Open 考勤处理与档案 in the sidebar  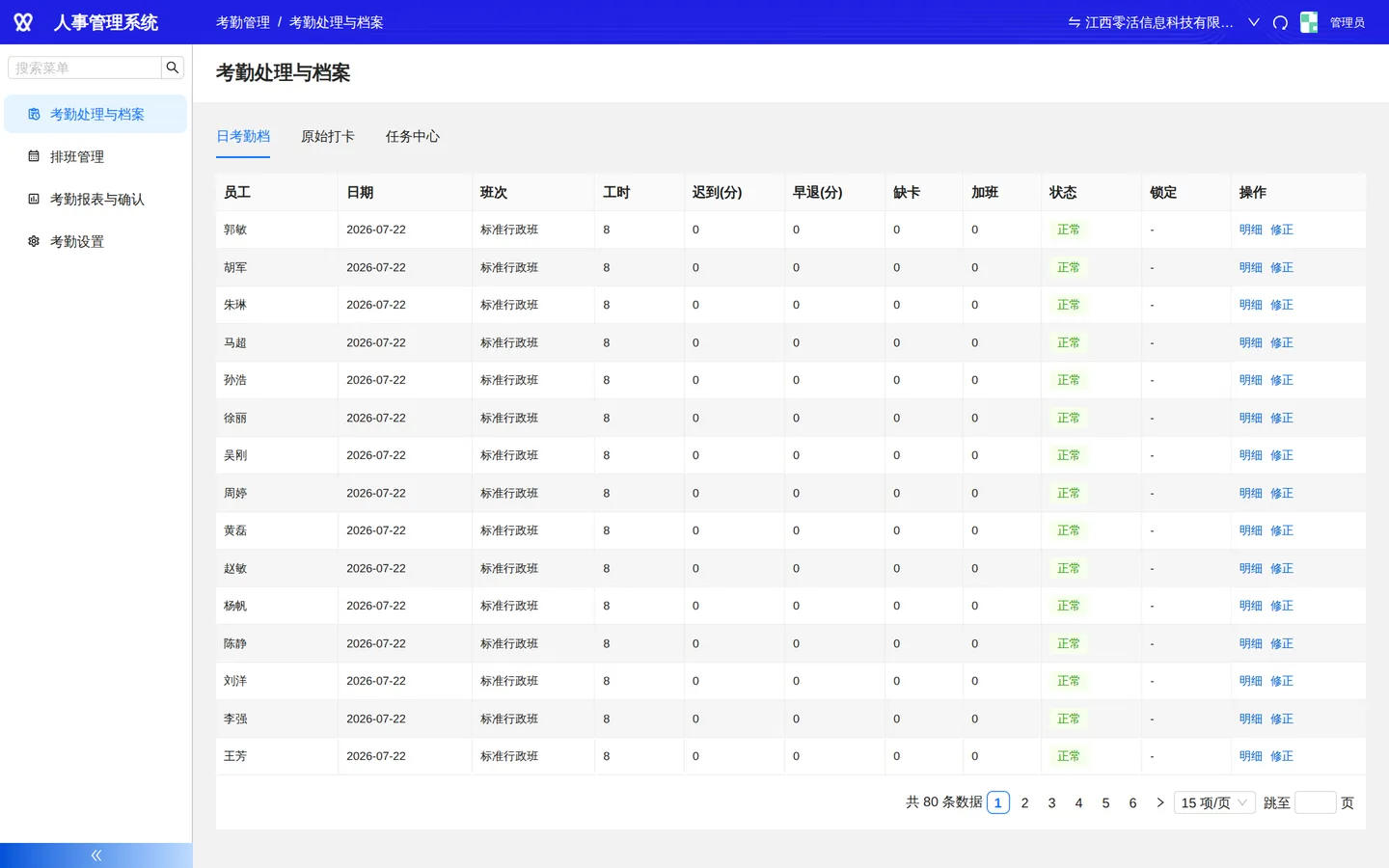pos(95,114)
